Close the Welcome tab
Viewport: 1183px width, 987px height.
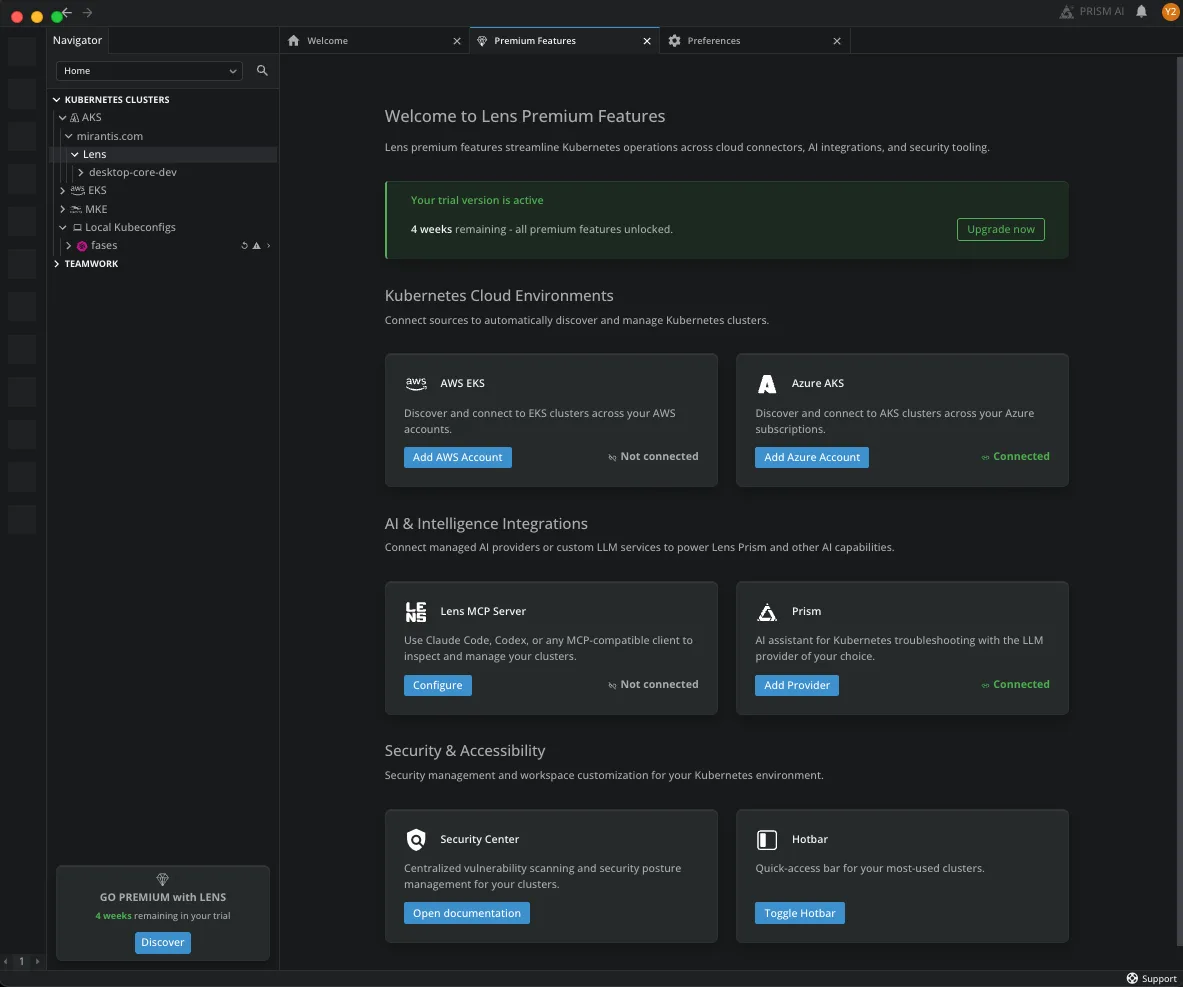(x=456, y=42)
